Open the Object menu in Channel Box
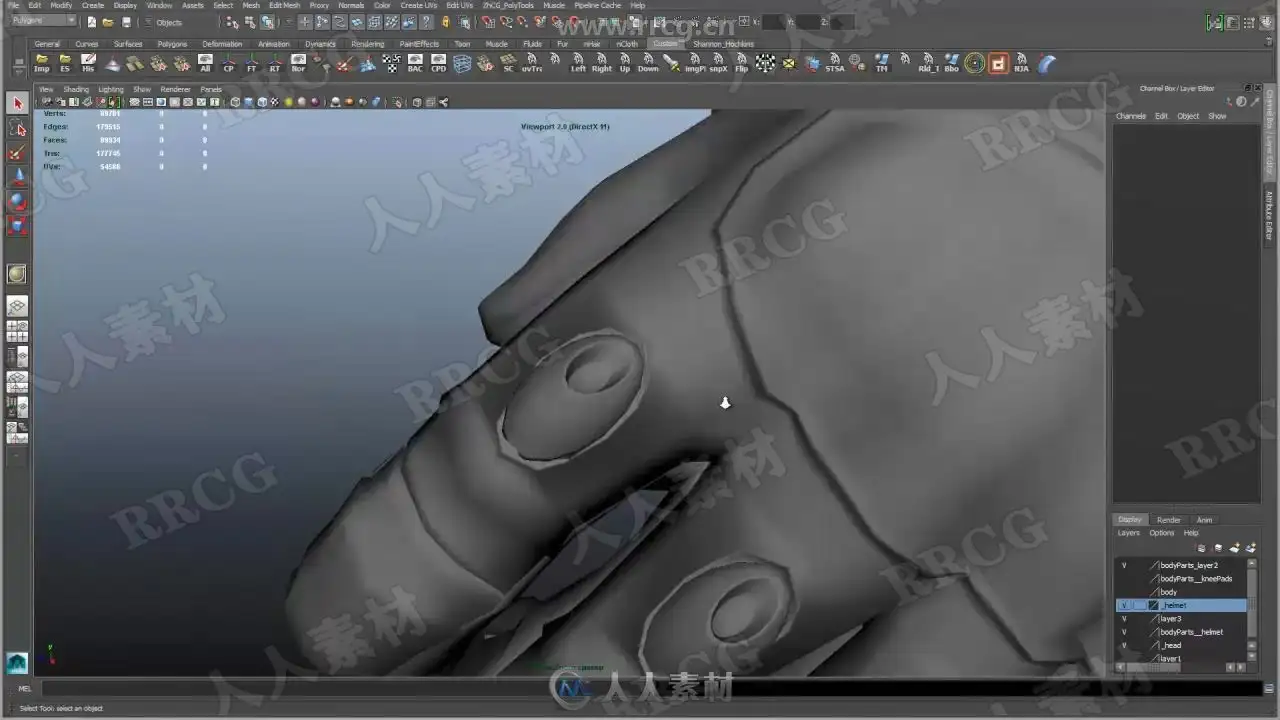Screen dimensions: 1280x720 point(1188,116)
